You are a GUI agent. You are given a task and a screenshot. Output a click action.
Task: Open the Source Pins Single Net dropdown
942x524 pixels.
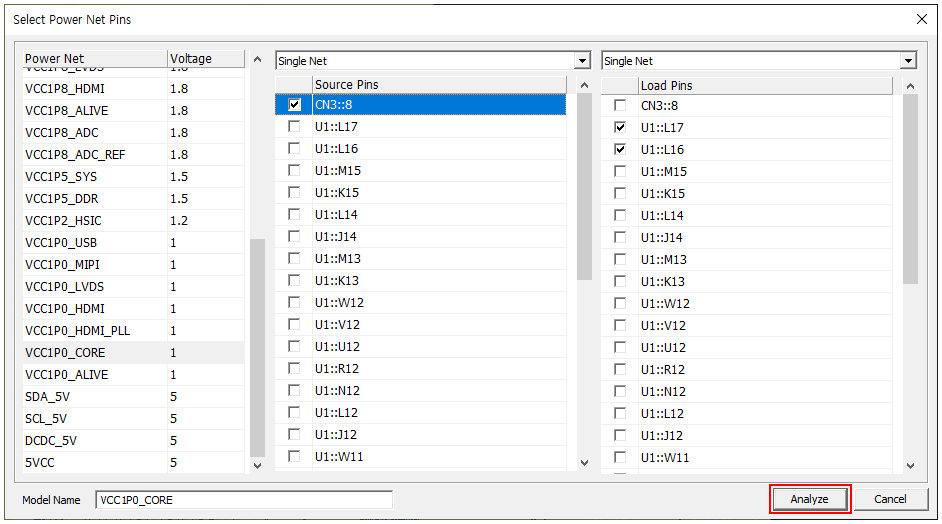[x=582, y=61]
